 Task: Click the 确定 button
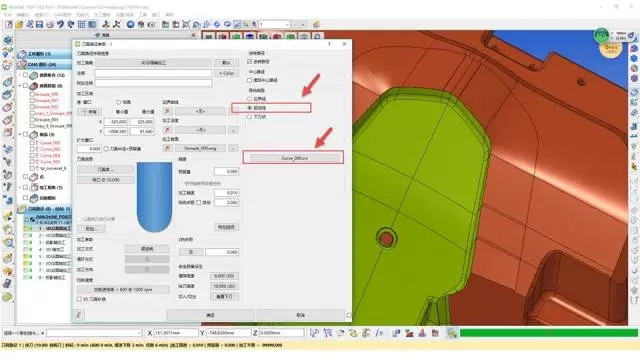(210, 315)
